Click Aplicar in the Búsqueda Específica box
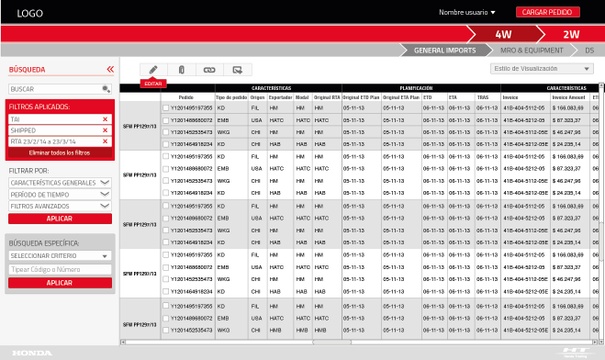The height and width of the screenshot is (360, 605). click(60, 283)
